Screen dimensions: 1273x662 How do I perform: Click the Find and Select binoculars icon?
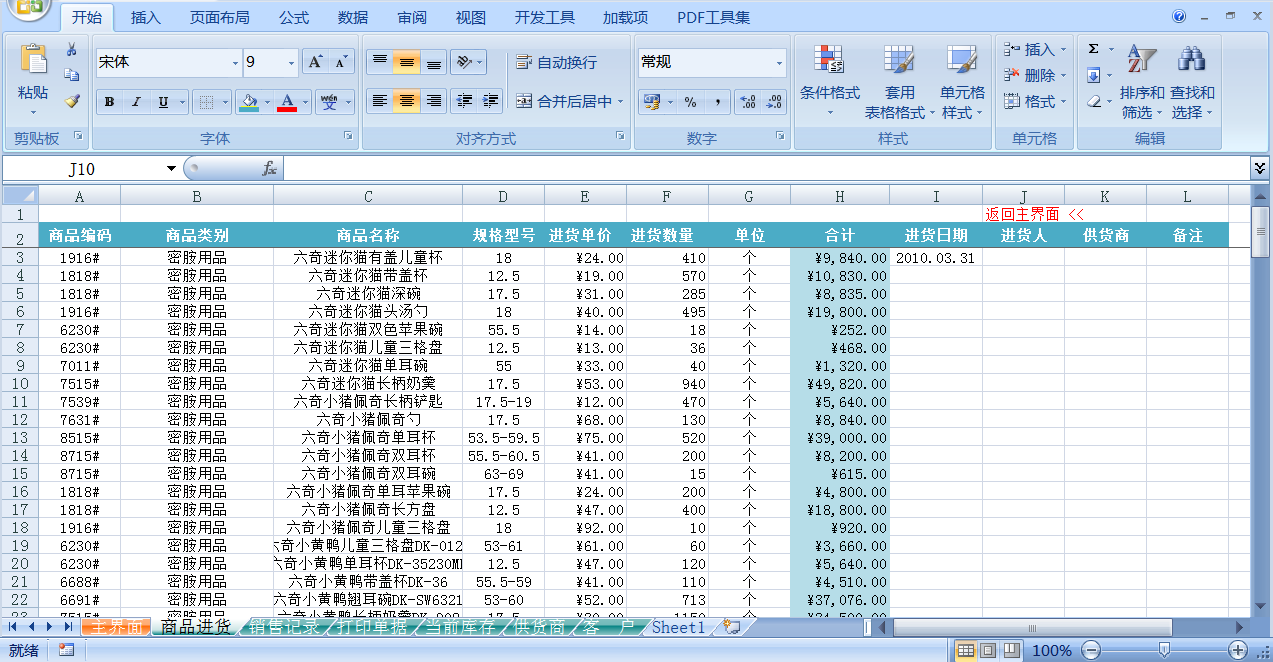pos(1191,60)
